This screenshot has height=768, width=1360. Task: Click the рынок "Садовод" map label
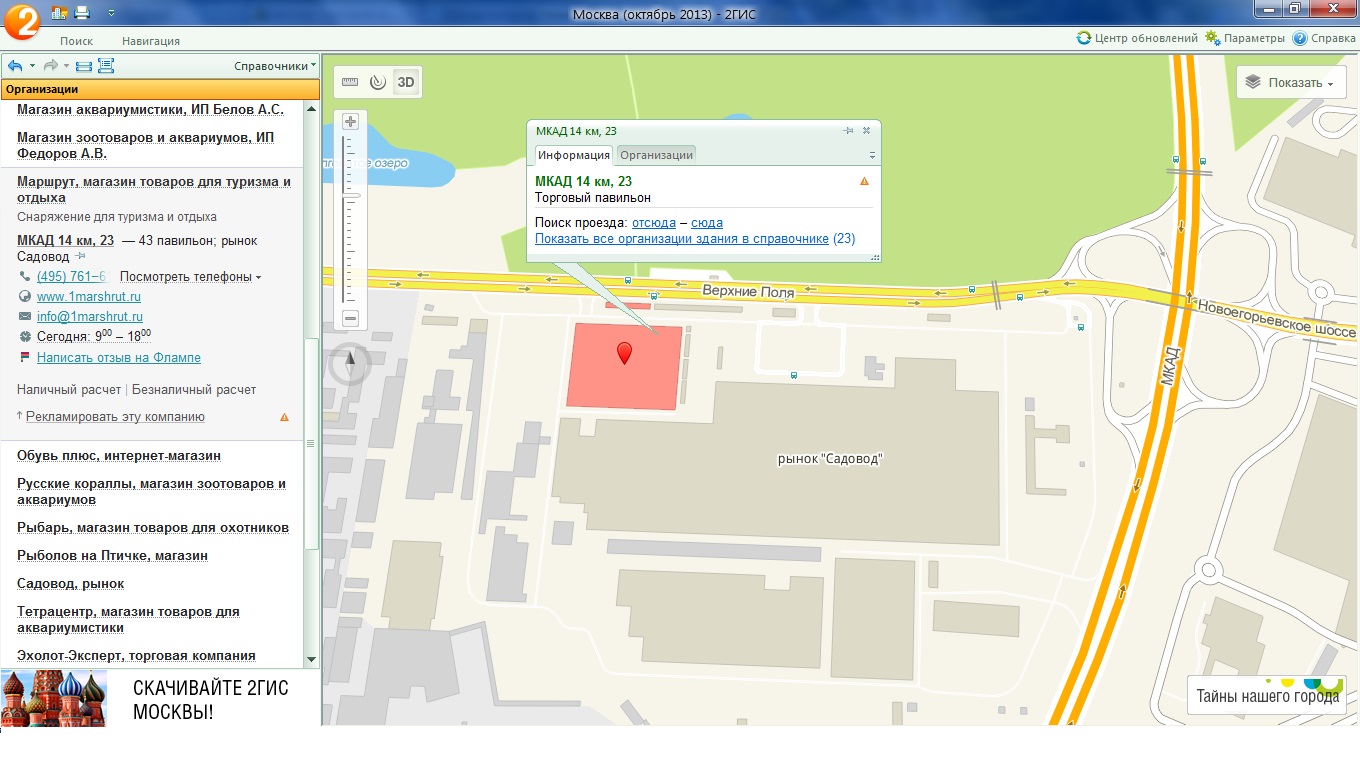pos(830,459)
